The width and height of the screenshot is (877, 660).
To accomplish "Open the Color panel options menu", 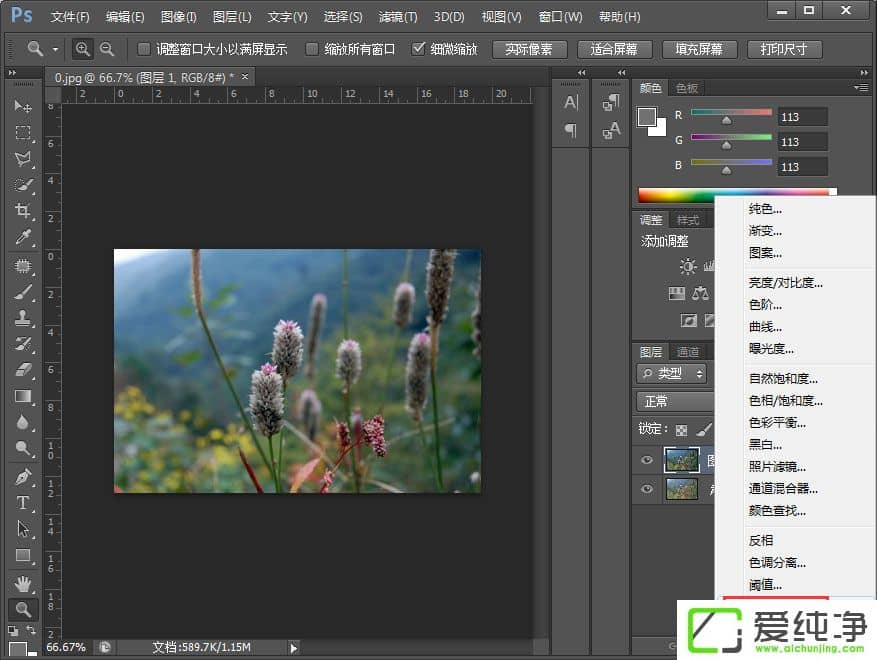I will click(x=861, y=88).
